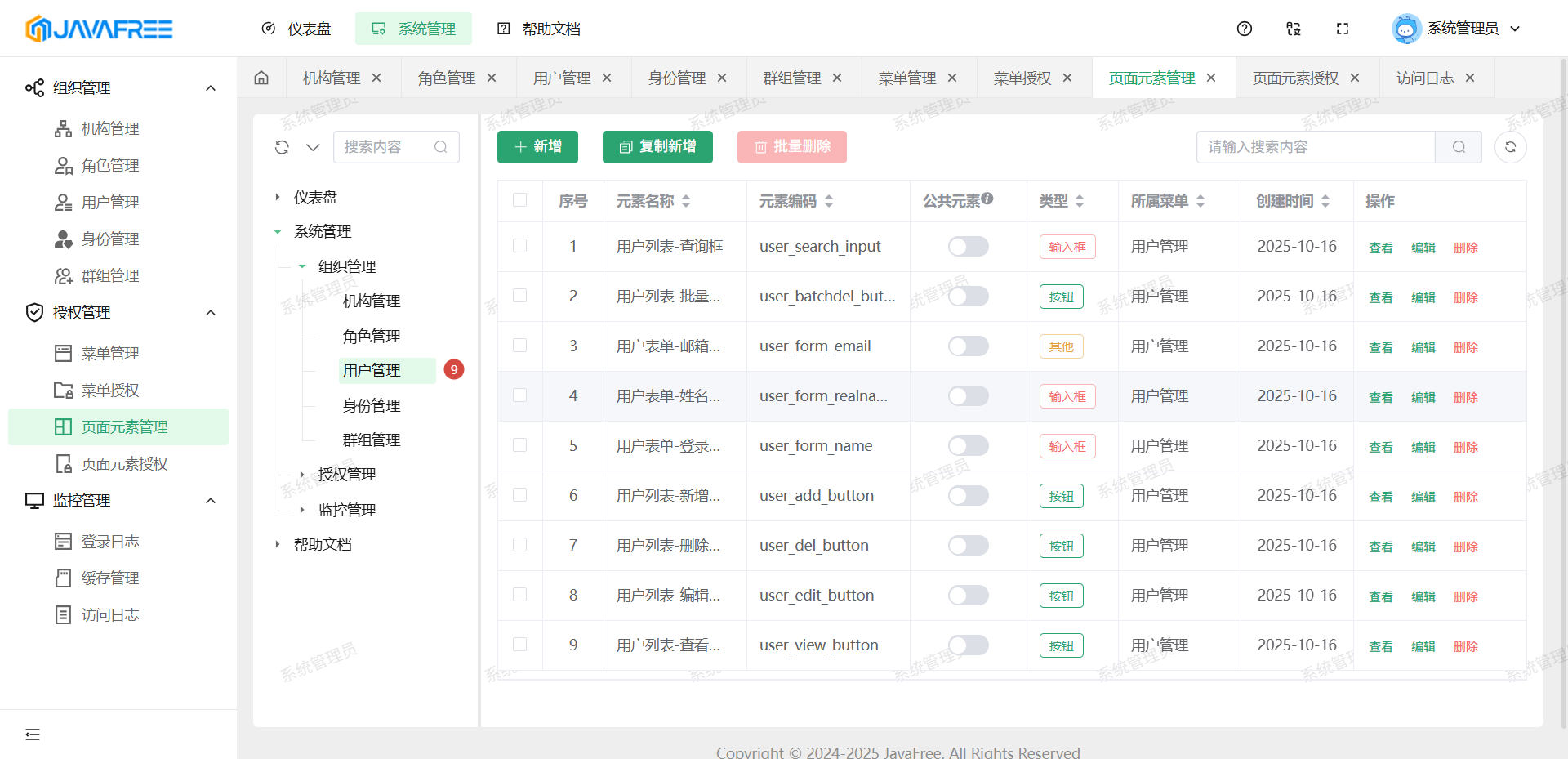Click the public element info icon
Viewport: 1568px width, 759px height.
[x=987, y=199]
